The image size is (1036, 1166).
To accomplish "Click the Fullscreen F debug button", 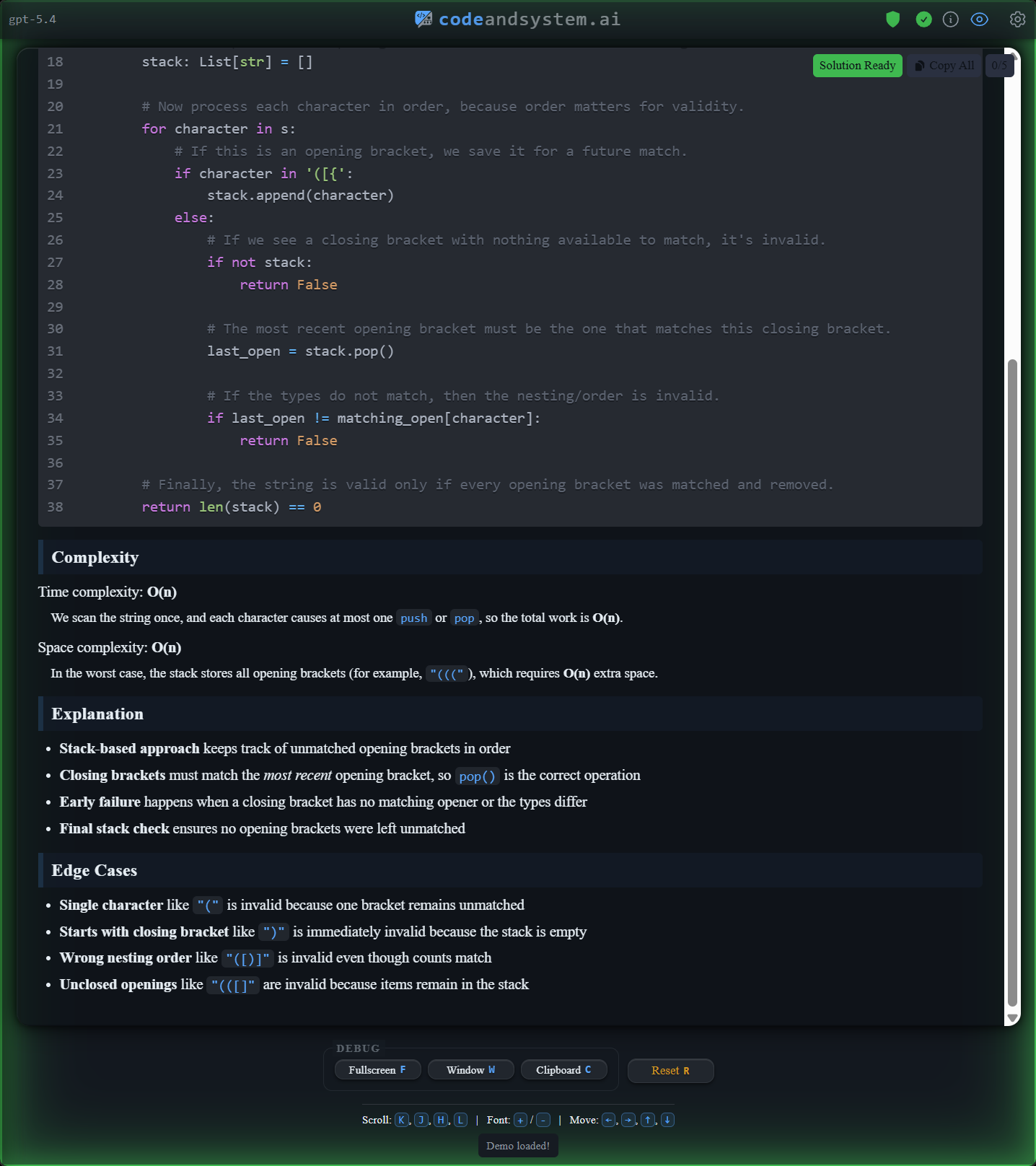I will click(377, 1070).
